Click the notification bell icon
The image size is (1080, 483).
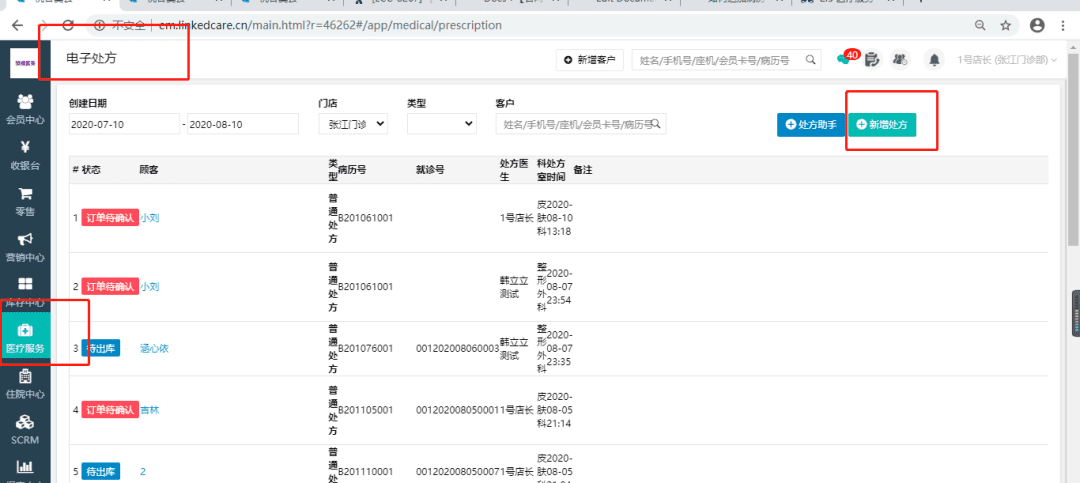point(934,60)
